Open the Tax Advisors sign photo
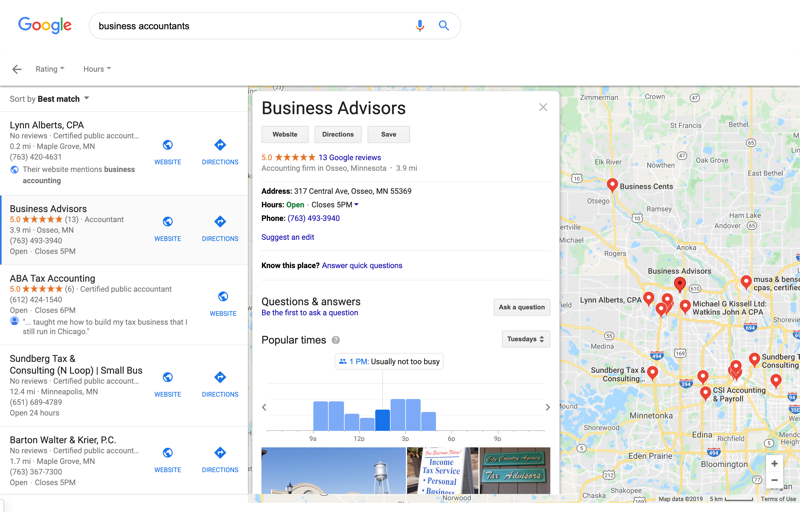The height and width of the screenshot is (512, 800). [x=515, y=470]
